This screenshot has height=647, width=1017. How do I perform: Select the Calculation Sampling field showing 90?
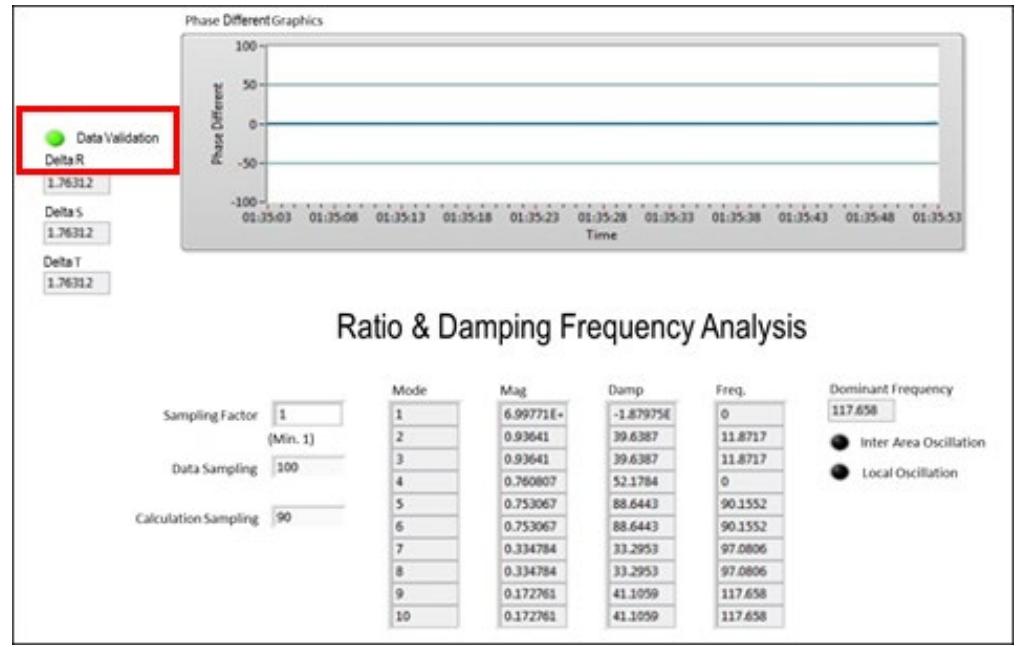click(x=307, y=517)
